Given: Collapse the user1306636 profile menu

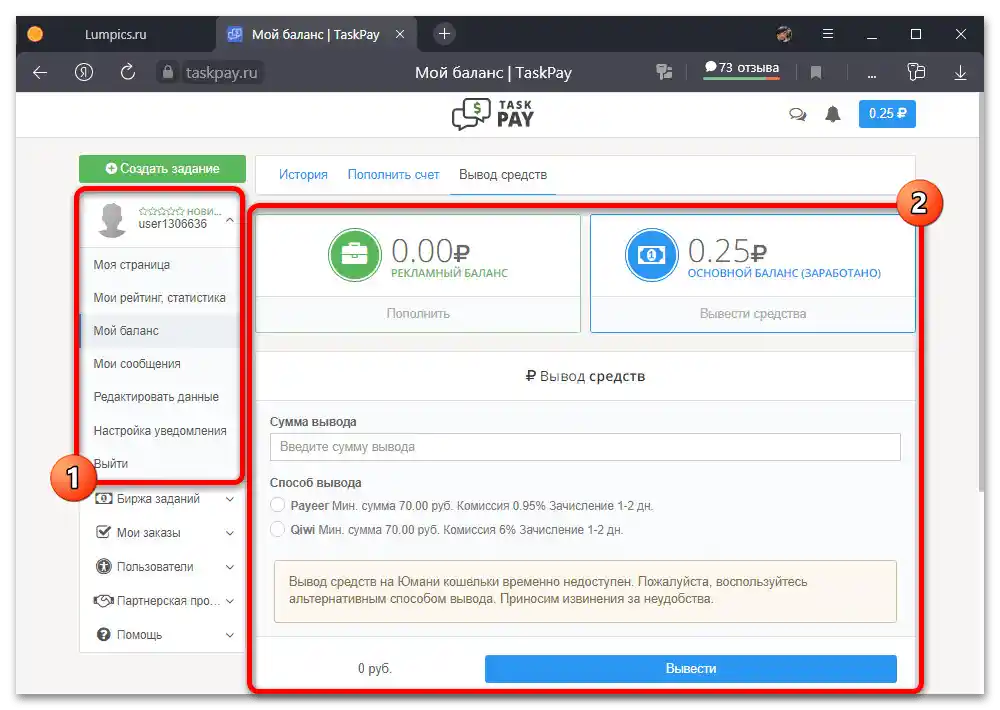Looking at the screenshot, I should [230, 220].
